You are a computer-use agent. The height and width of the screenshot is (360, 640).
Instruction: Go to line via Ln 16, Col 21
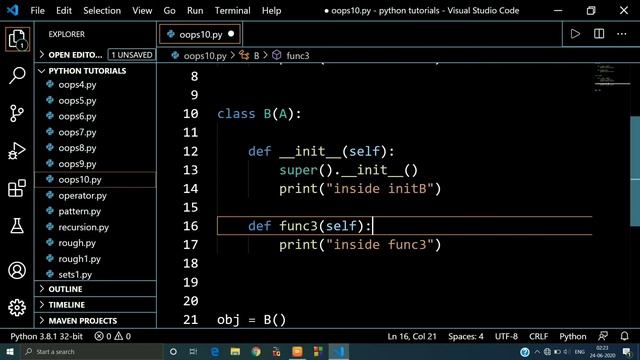(412, 336)
